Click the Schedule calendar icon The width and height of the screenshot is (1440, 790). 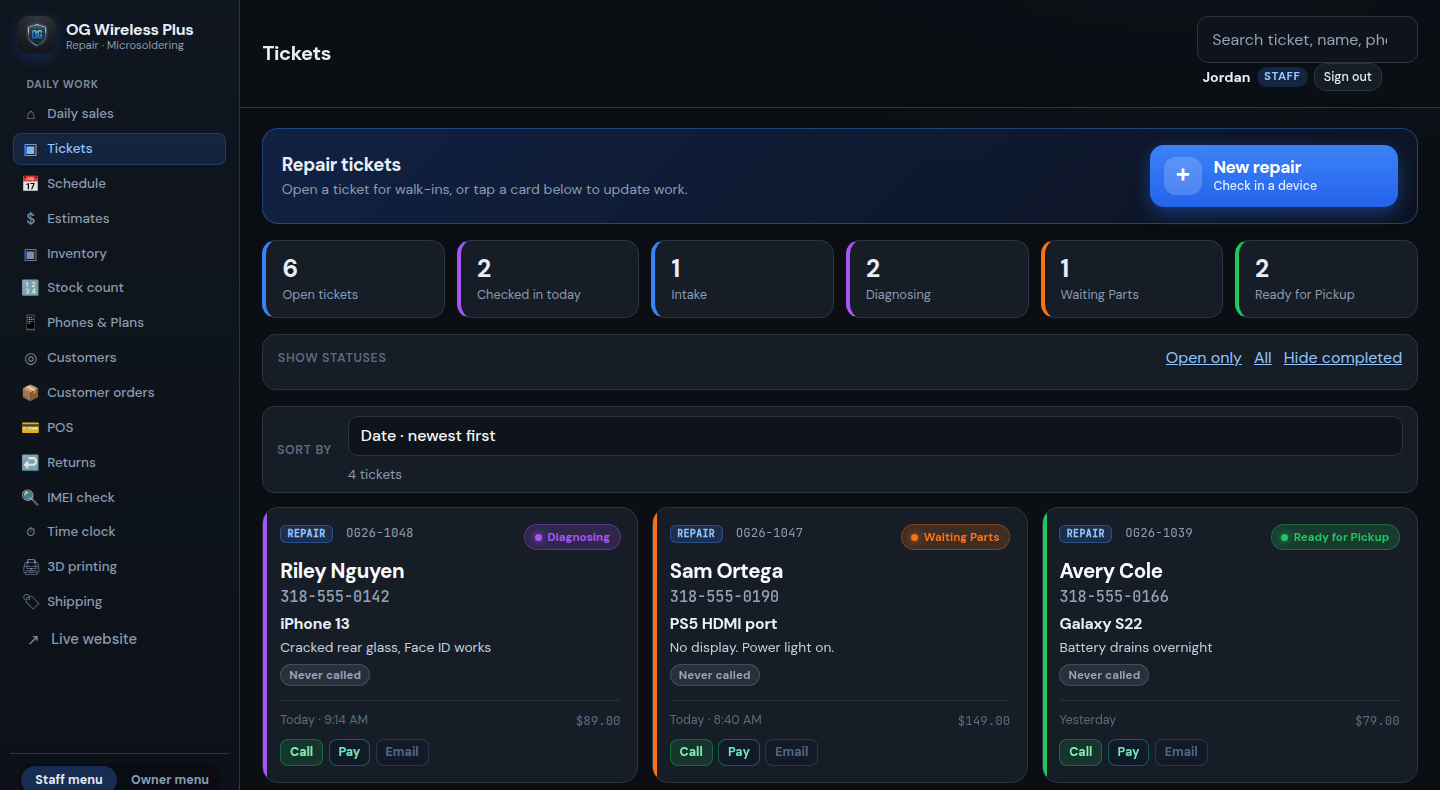pos(30,184)
